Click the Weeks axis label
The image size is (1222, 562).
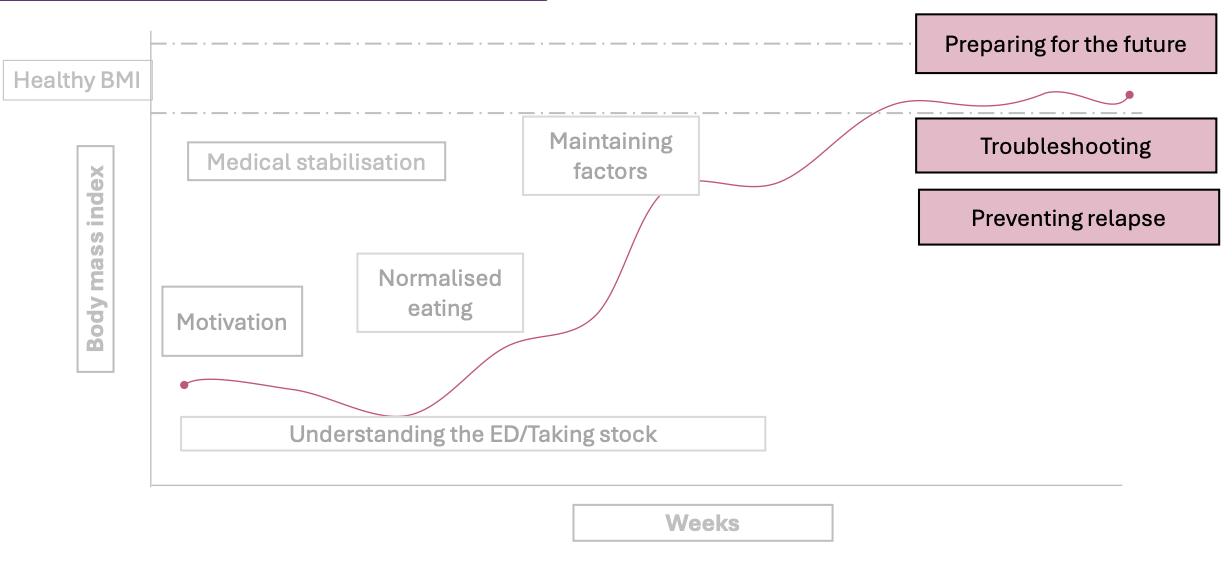702,523
